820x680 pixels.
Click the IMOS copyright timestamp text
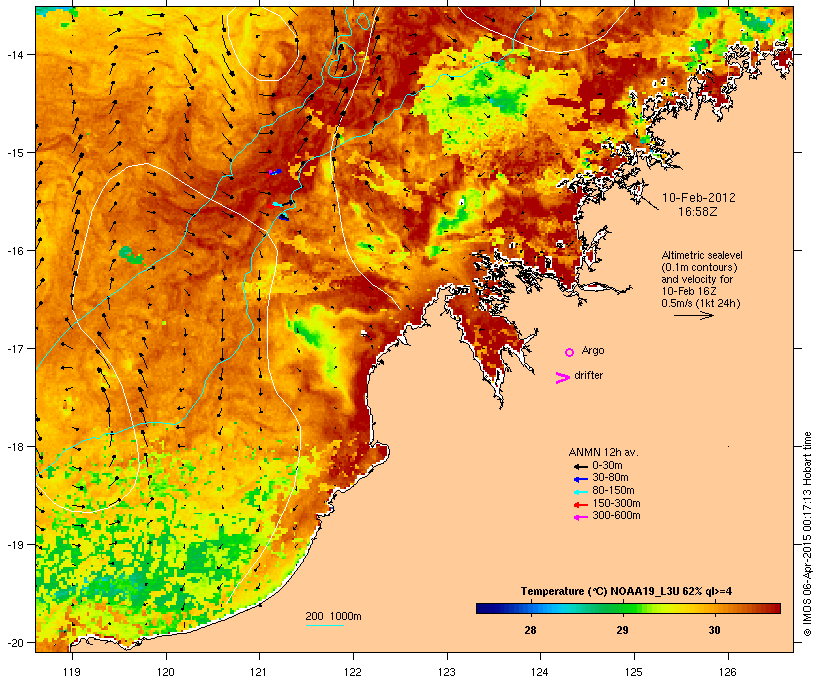(x=807, y=534)
